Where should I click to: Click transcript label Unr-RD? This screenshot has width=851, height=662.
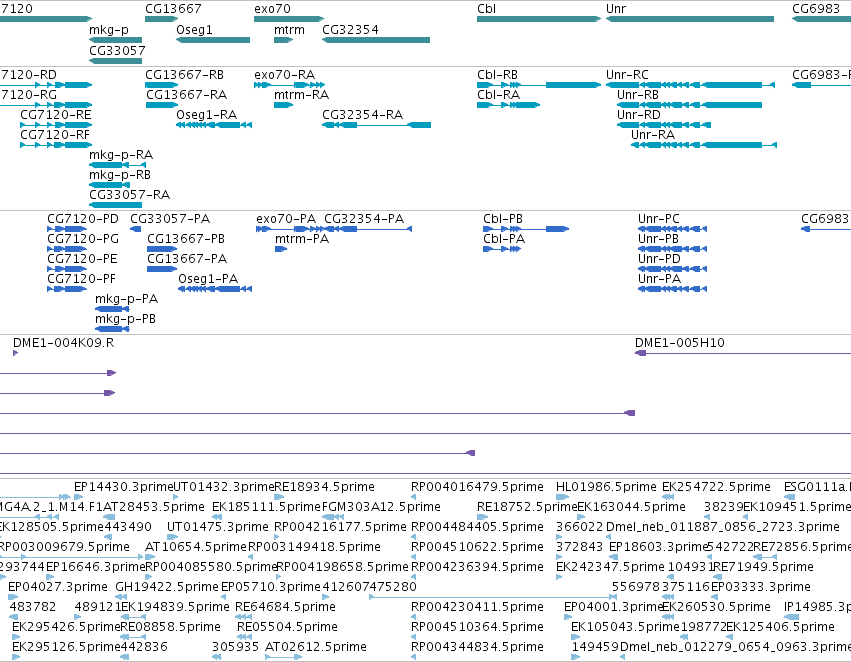(x=638, y=115)
